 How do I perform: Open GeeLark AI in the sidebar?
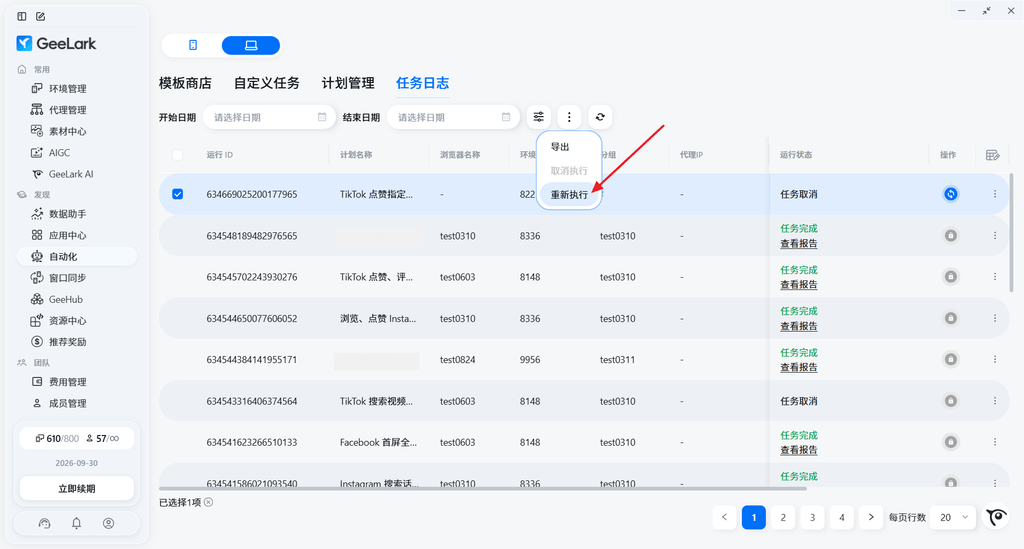[x=71, y=174]
